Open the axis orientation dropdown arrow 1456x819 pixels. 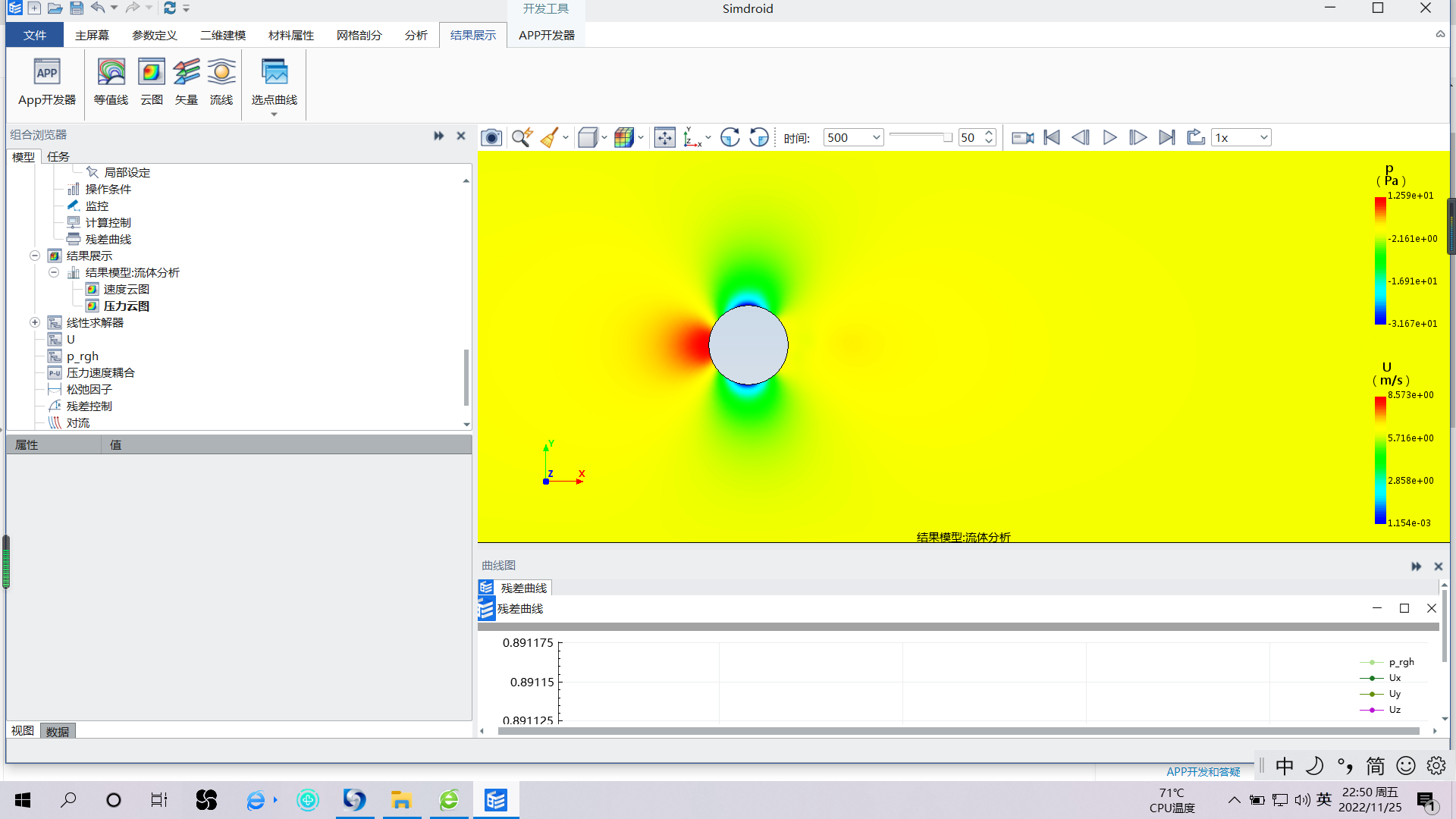click(708, 137)
